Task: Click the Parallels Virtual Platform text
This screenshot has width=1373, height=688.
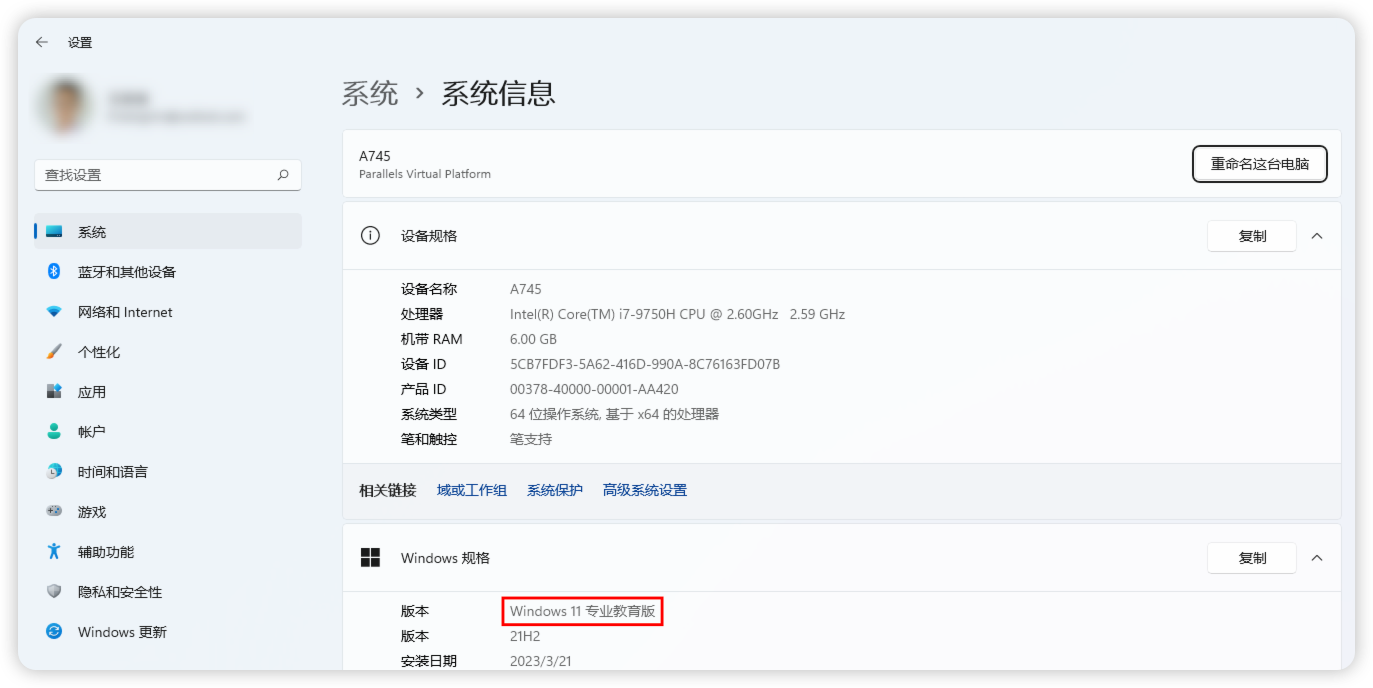Action: click(425, 174)
